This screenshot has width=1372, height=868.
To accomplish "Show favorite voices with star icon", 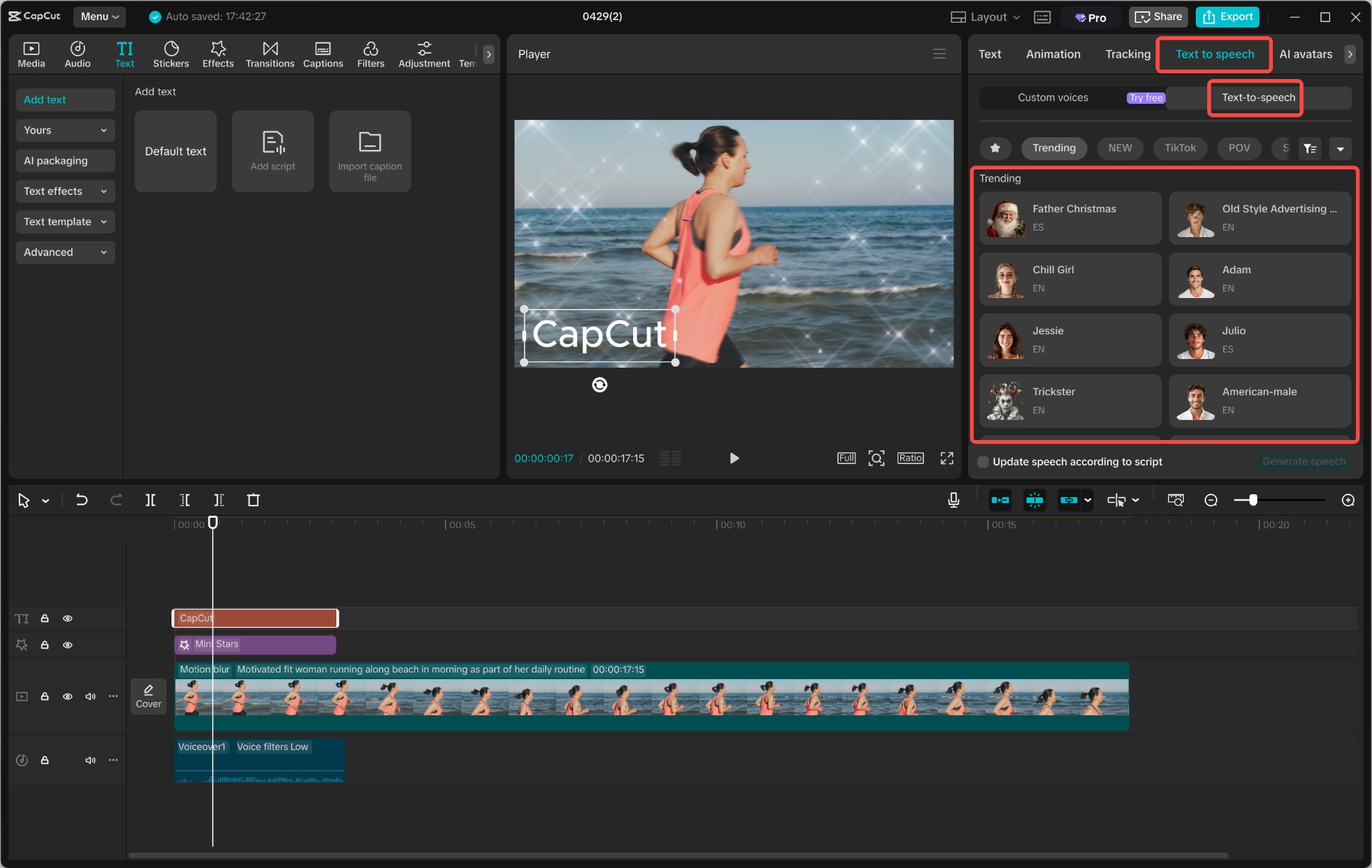I will coord(996,148).
